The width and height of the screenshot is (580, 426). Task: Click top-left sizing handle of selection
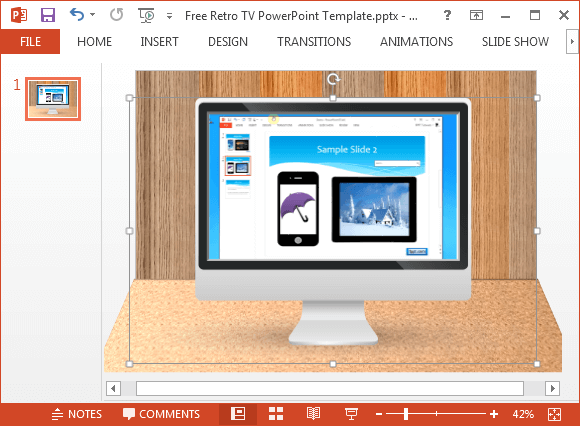point(129,98)
